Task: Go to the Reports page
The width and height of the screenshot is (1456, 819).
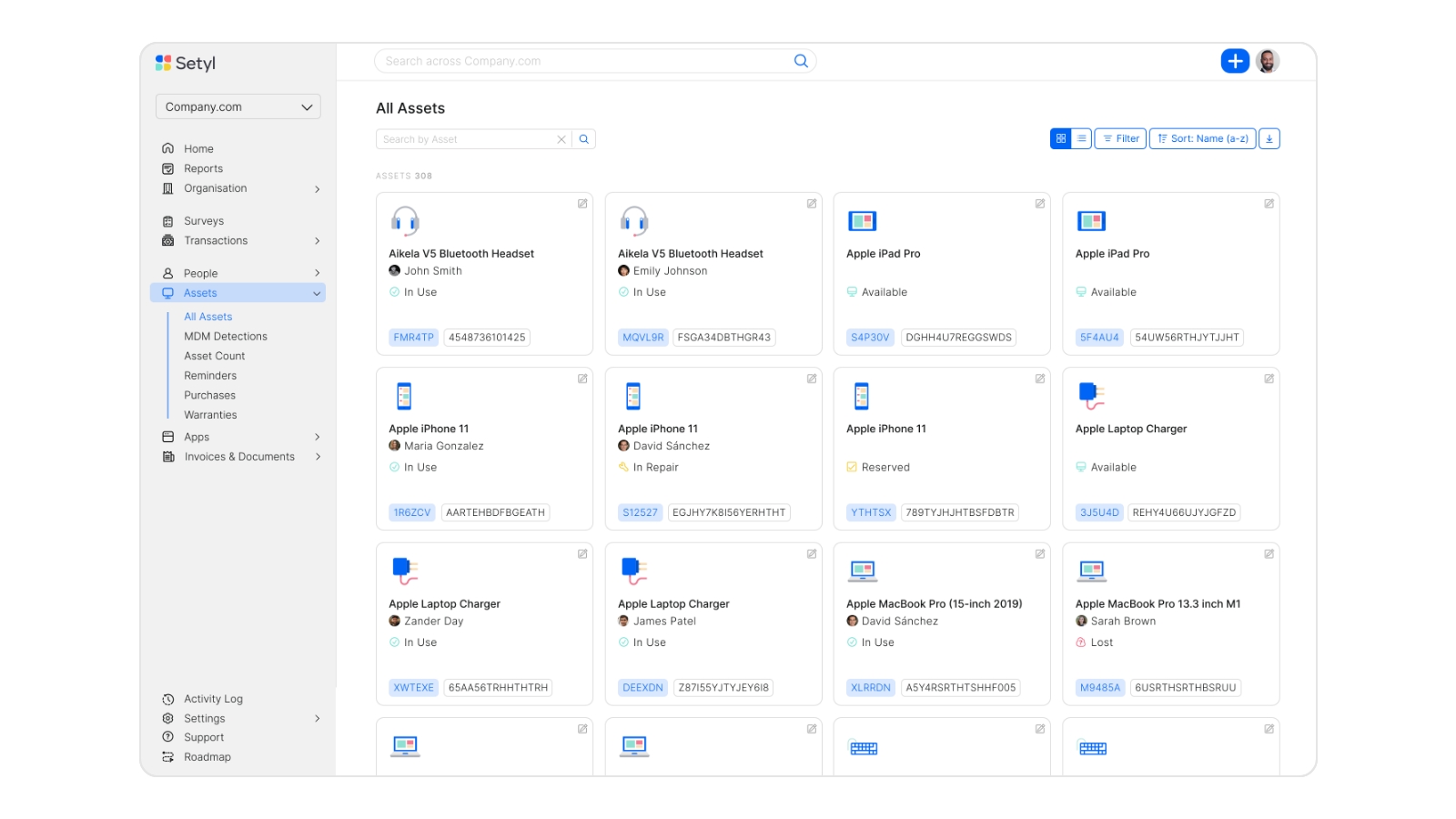Action: coord(203,168)
